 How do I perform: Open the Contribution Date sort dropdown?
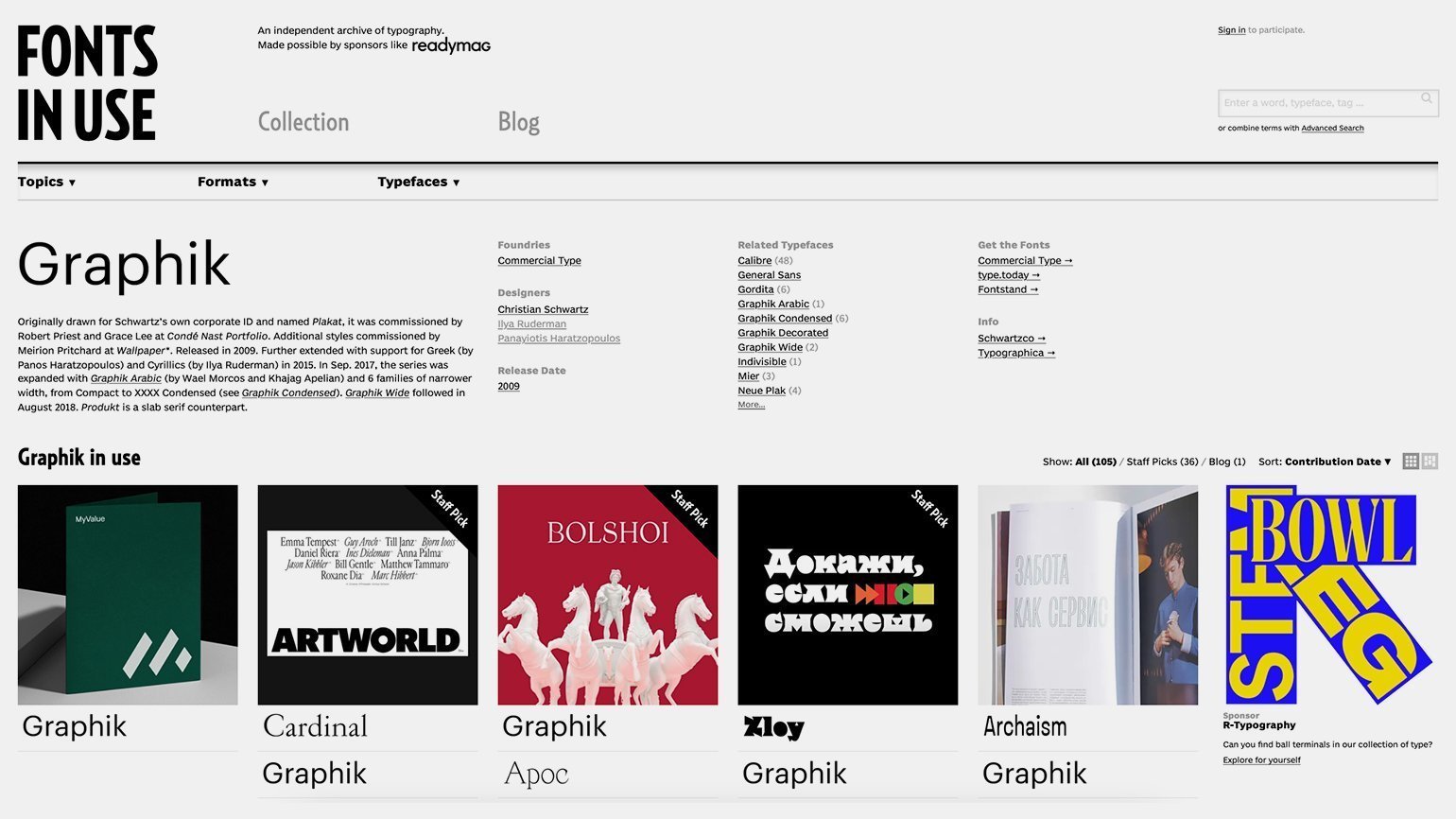coord(1338,462)
